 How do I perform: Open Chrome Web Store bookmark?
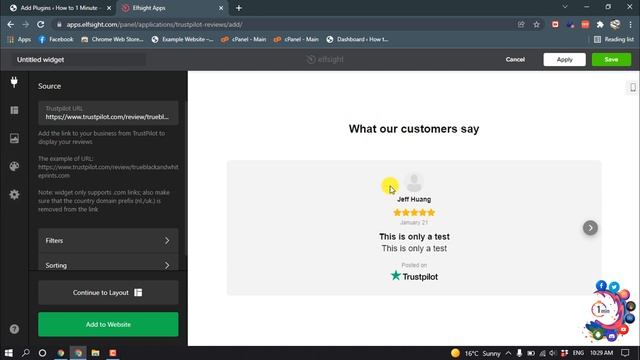[x=112, y=40]
